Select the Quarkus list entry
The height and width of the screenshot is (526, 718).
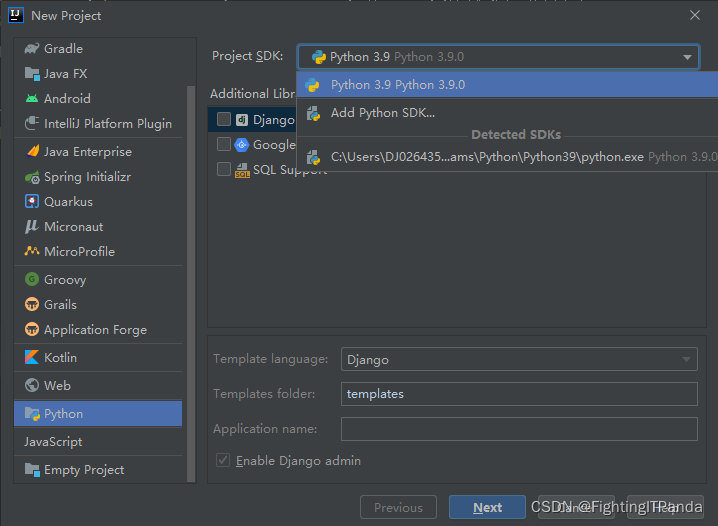coord(98,202)
